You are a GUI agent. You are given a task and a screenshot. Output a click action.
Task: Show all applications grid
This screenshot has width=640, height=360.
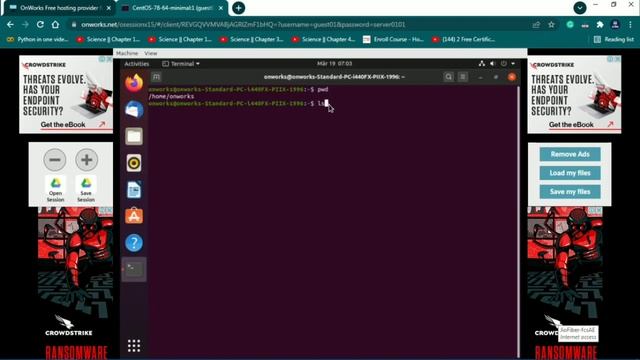[134, 346]
